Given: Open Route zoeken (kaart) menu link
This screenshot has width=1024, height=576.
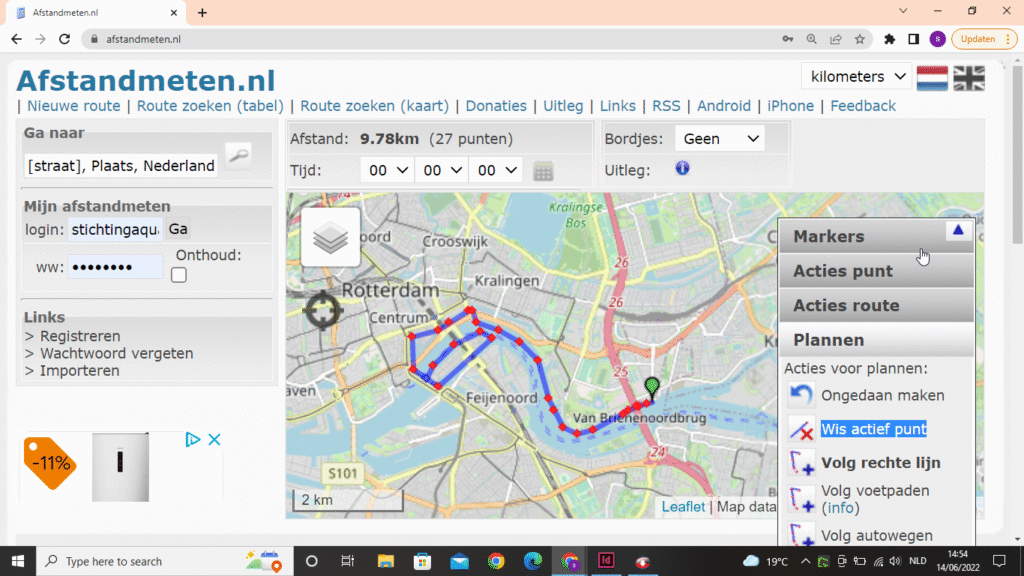Looking at the screenshot, I should 374,106.
